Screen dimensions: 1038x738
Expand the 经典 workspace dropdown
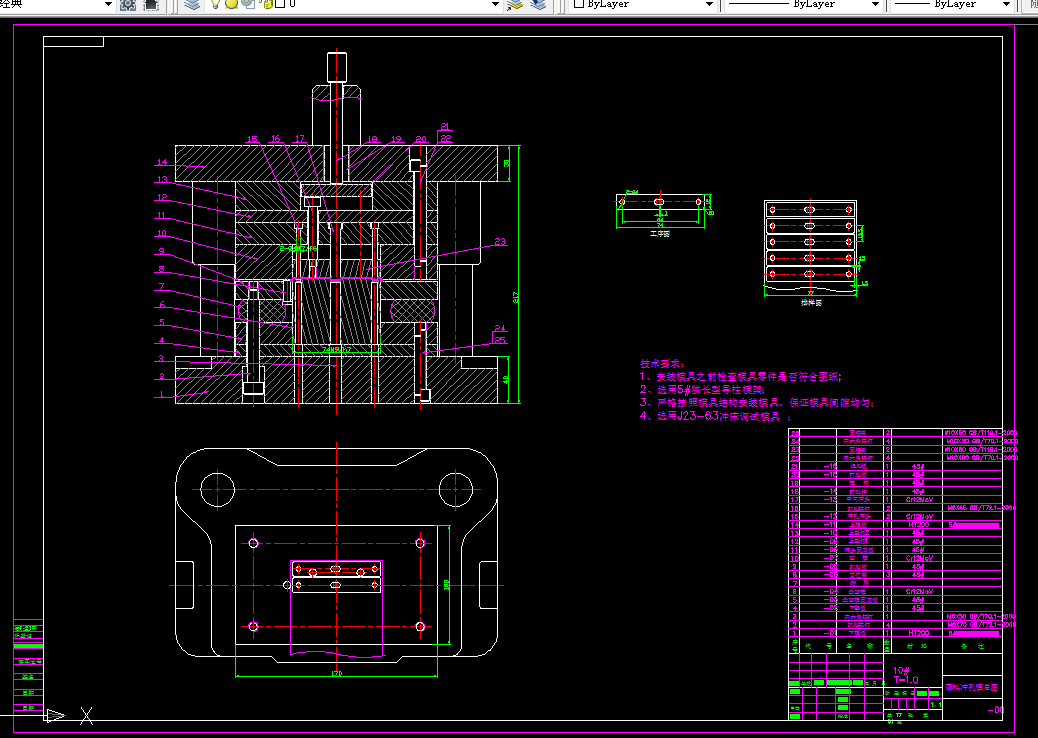tap(109, 4)
